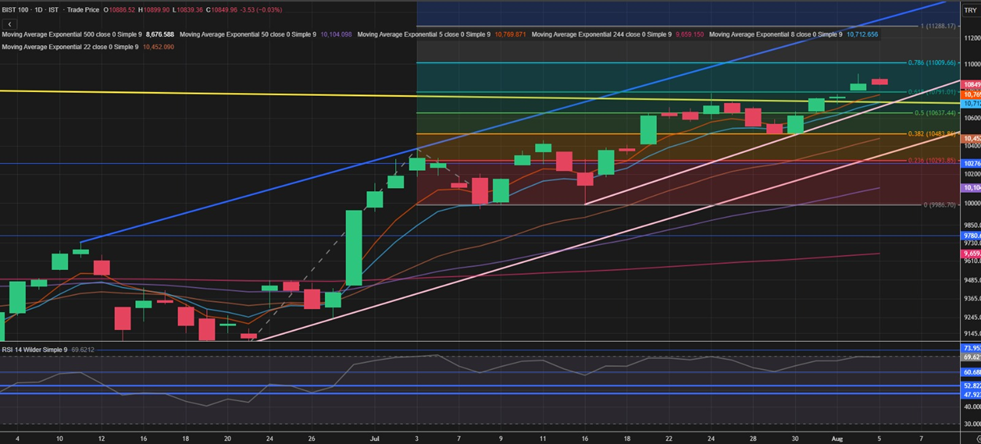This screenshot has height=444, width=981.
Task: Select the TRY currency button
Action: tap(970, 9)
